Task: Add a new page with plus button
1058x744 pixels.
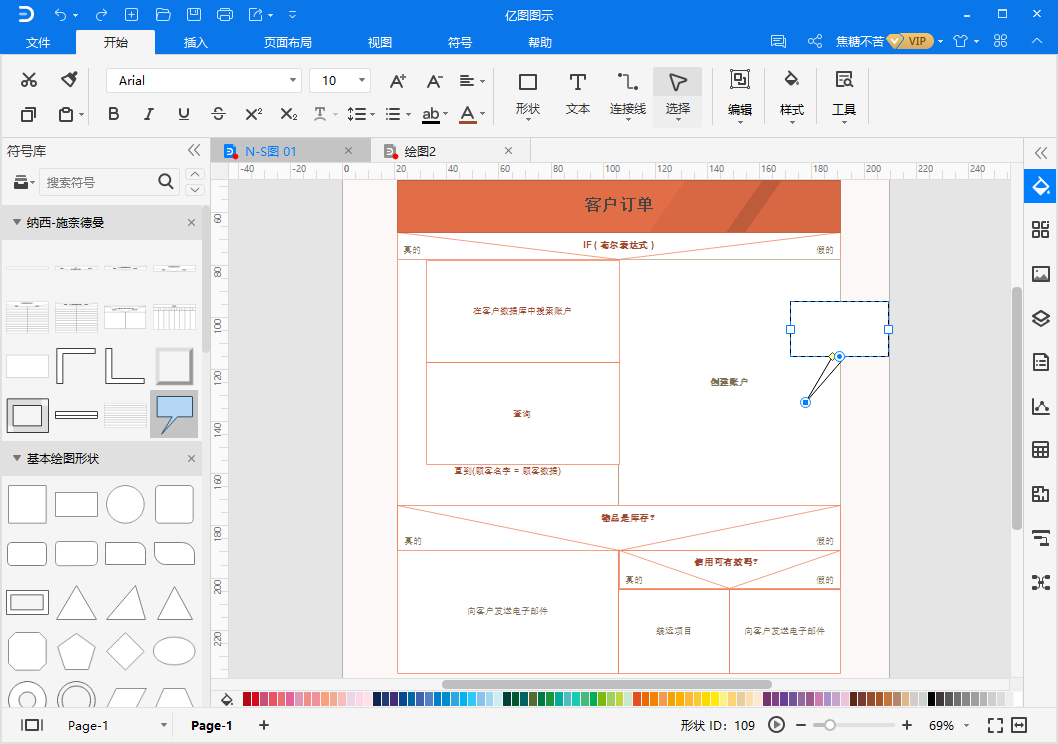Action: click(x=264, y=725)
